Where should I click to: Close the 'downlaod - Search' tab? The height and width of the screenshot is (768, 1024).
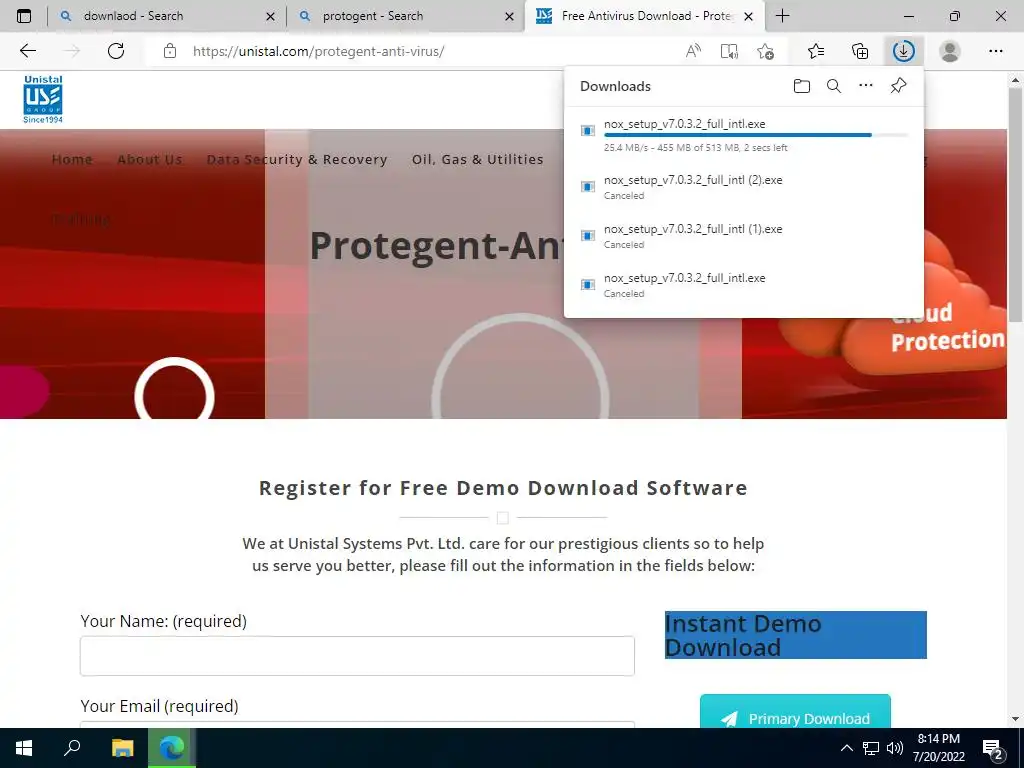point(270,16)
